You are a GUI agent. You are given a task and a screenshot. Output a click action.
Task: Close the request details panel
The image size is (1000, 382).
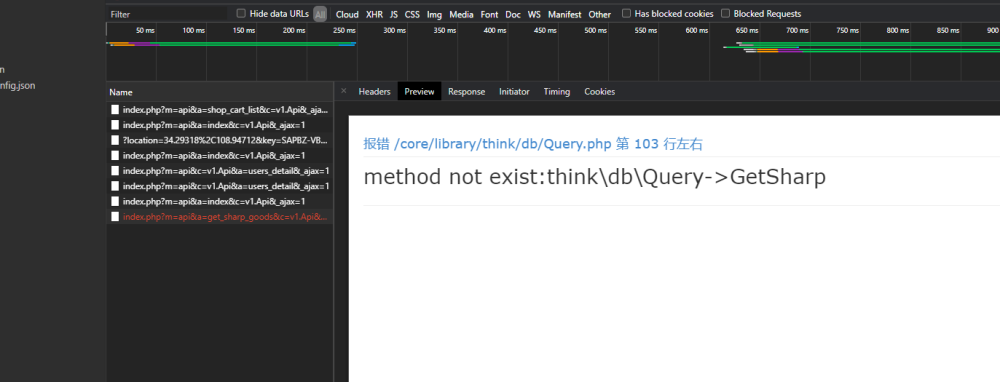(x=344, y=91)
